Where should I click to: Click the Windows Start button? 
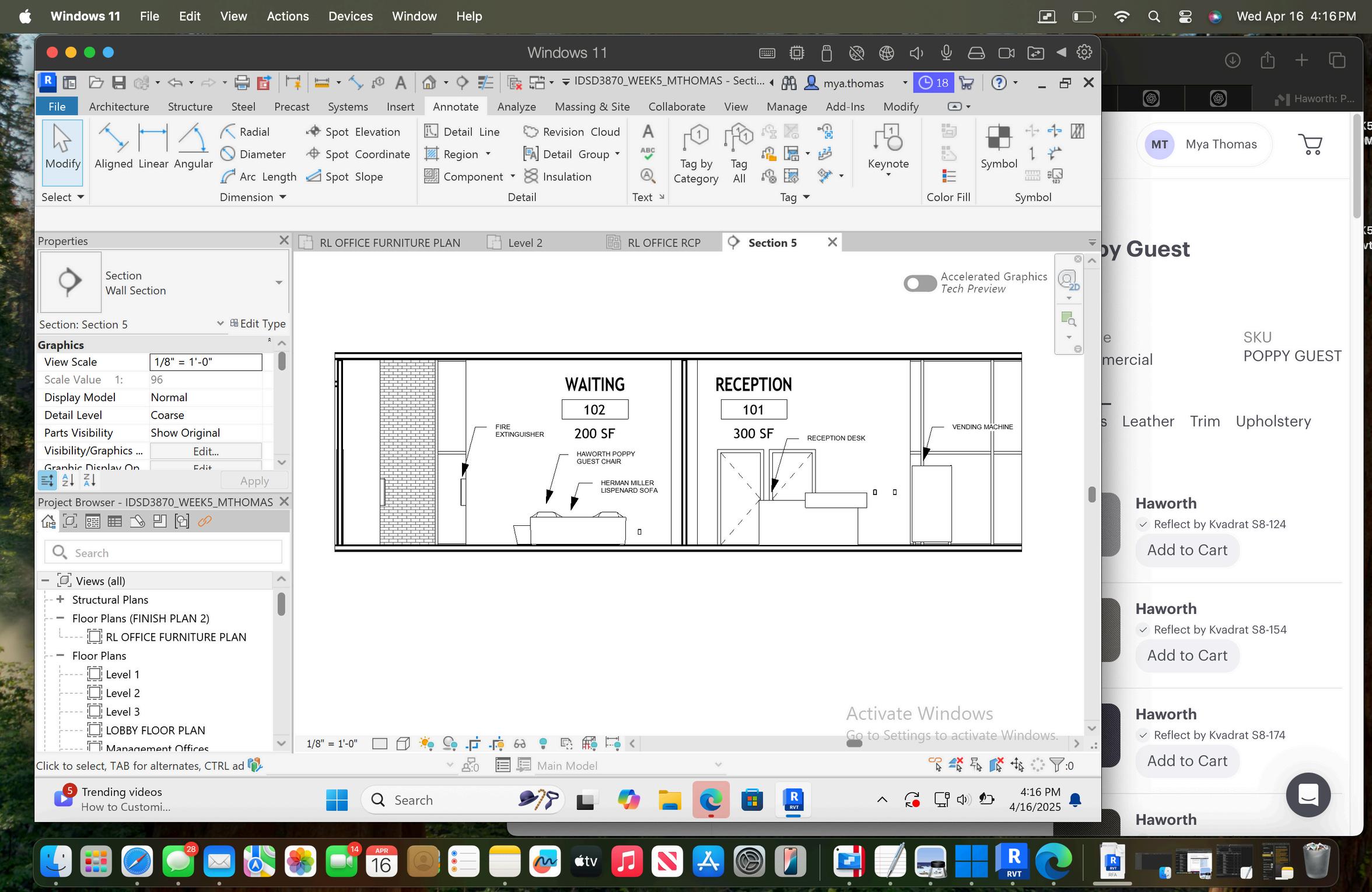click(337, 800)
